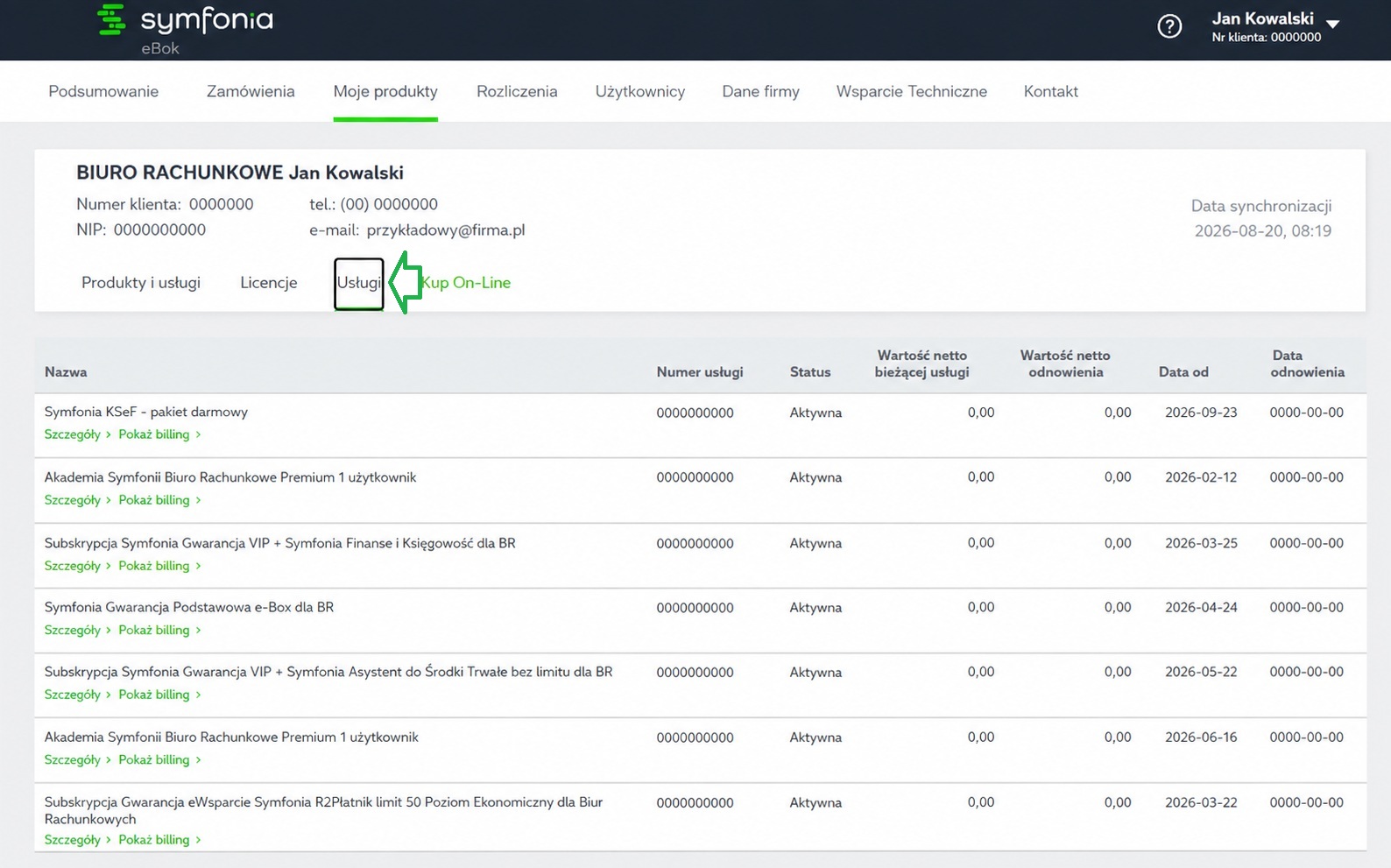Click the help question mark icon
Image resolution: width=1391 pixels, height=868 pixels.
(1169, 27)
